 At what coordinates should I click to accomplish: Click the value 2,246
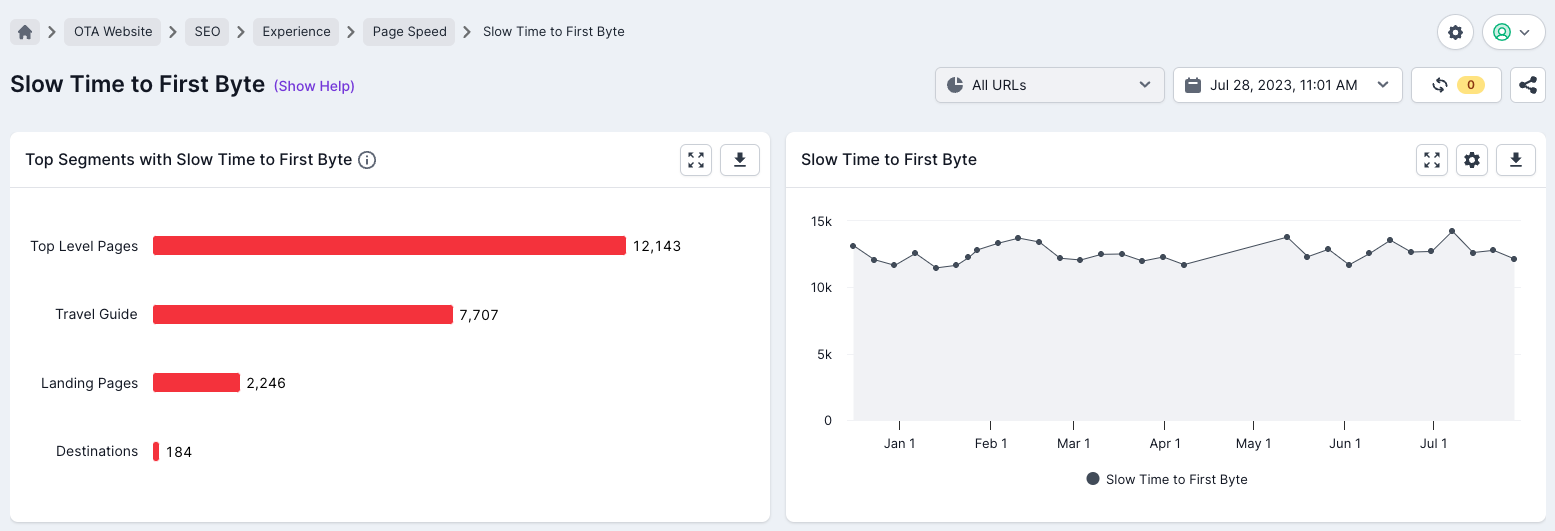pos(266,383)
